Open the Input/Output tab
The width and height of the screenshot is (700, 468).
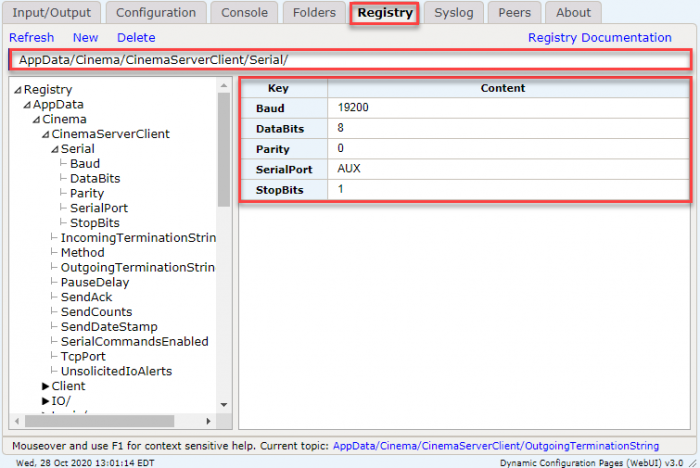[x=51, y=13]
